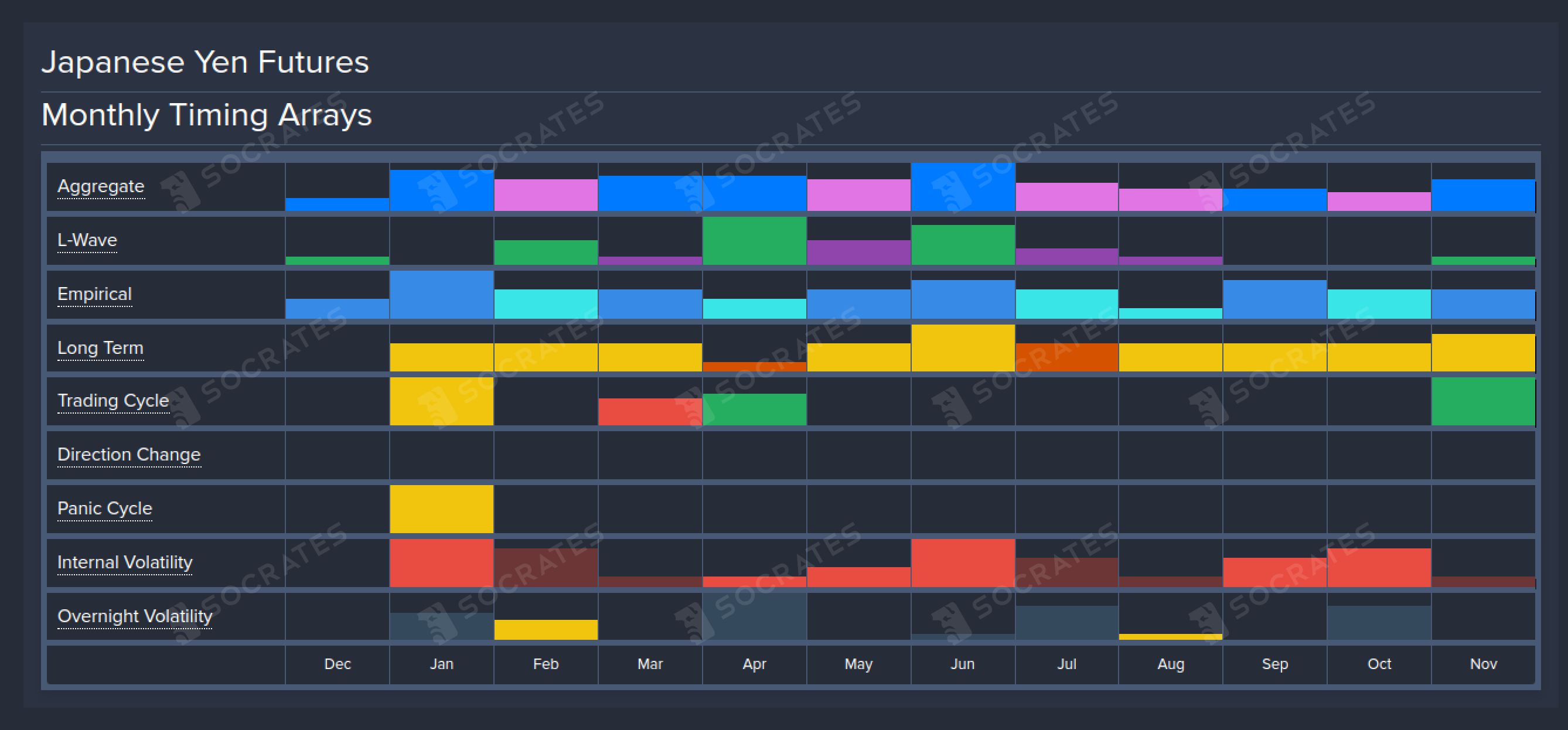Click the blue Empirical bar in Sep

1274,299
